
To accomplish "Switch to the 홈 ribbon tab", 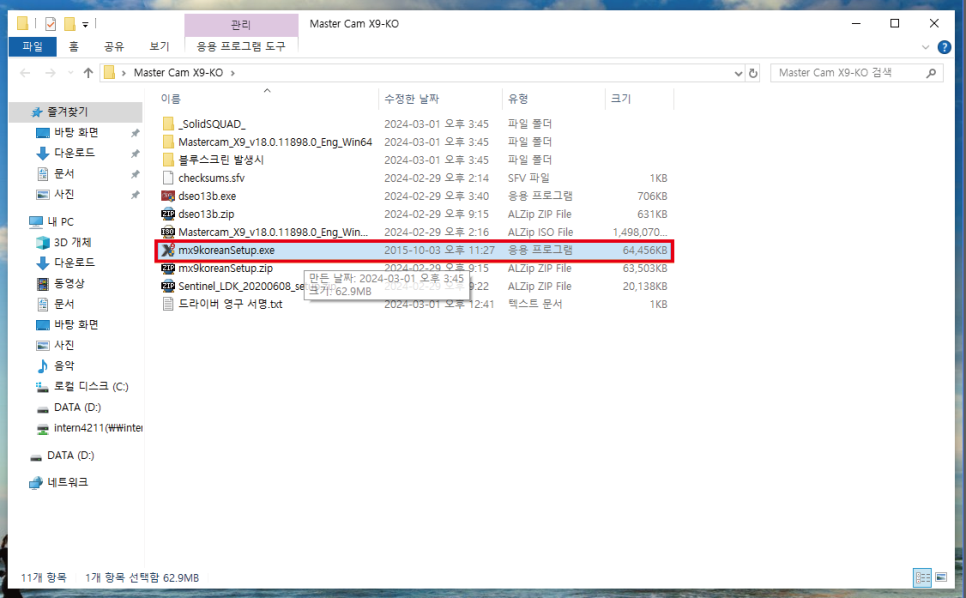I will 74,46.
